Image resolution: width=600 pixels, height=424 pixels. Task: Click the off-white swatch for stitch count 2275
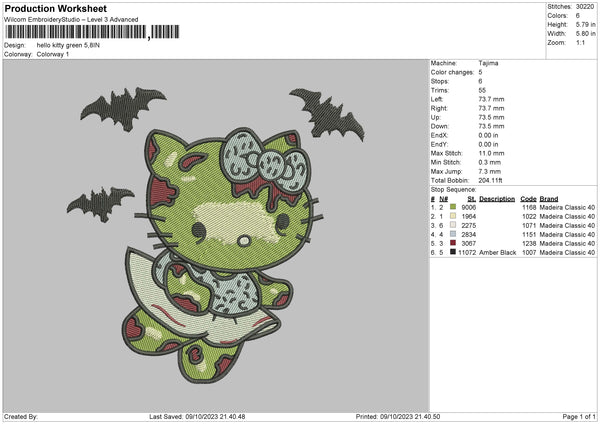pyautogui.click(x=453, y=225)
